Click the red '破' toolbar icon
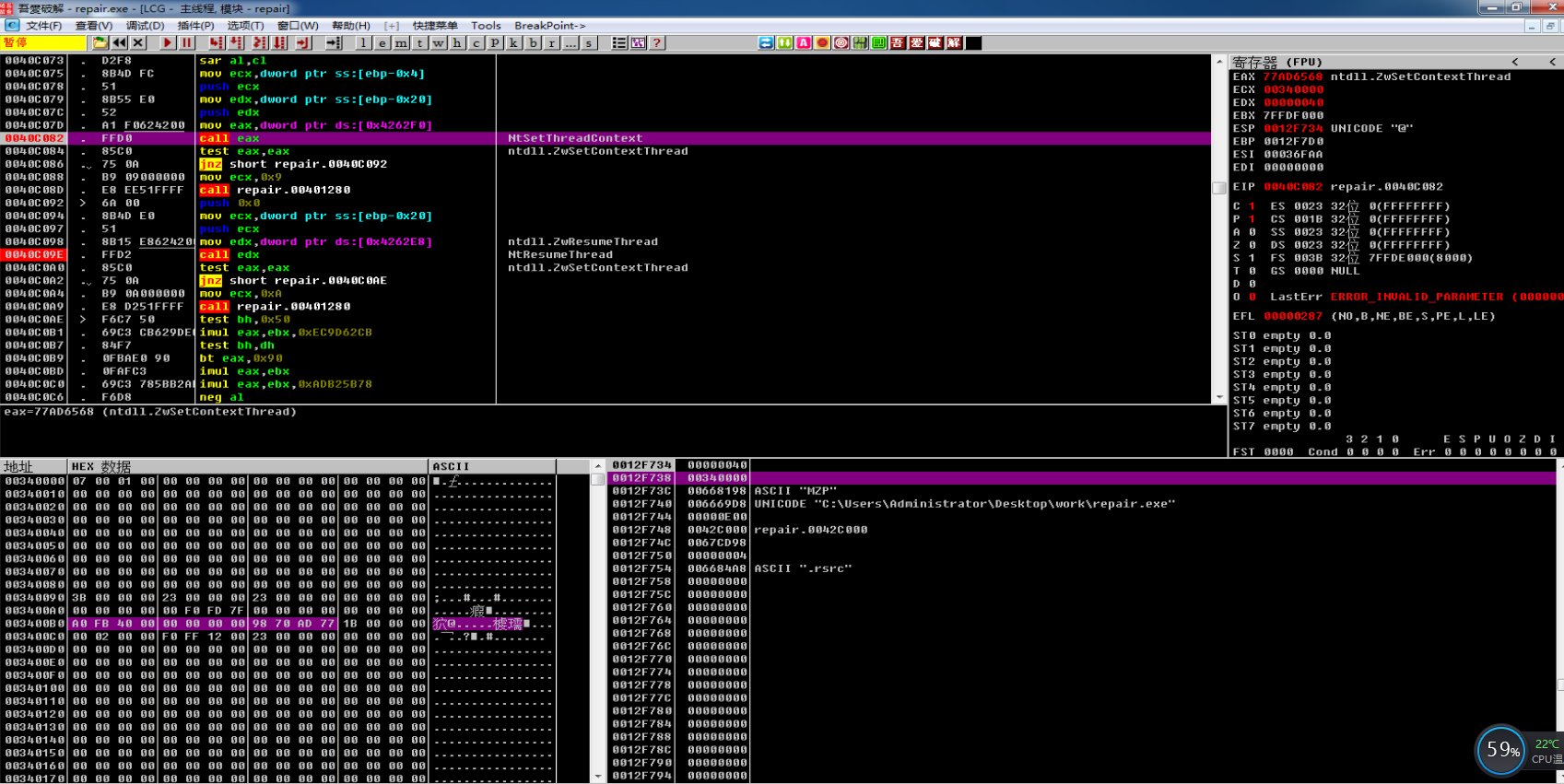Image resolution: width=1564 pixels, height=784 pixels. [935, 42]
